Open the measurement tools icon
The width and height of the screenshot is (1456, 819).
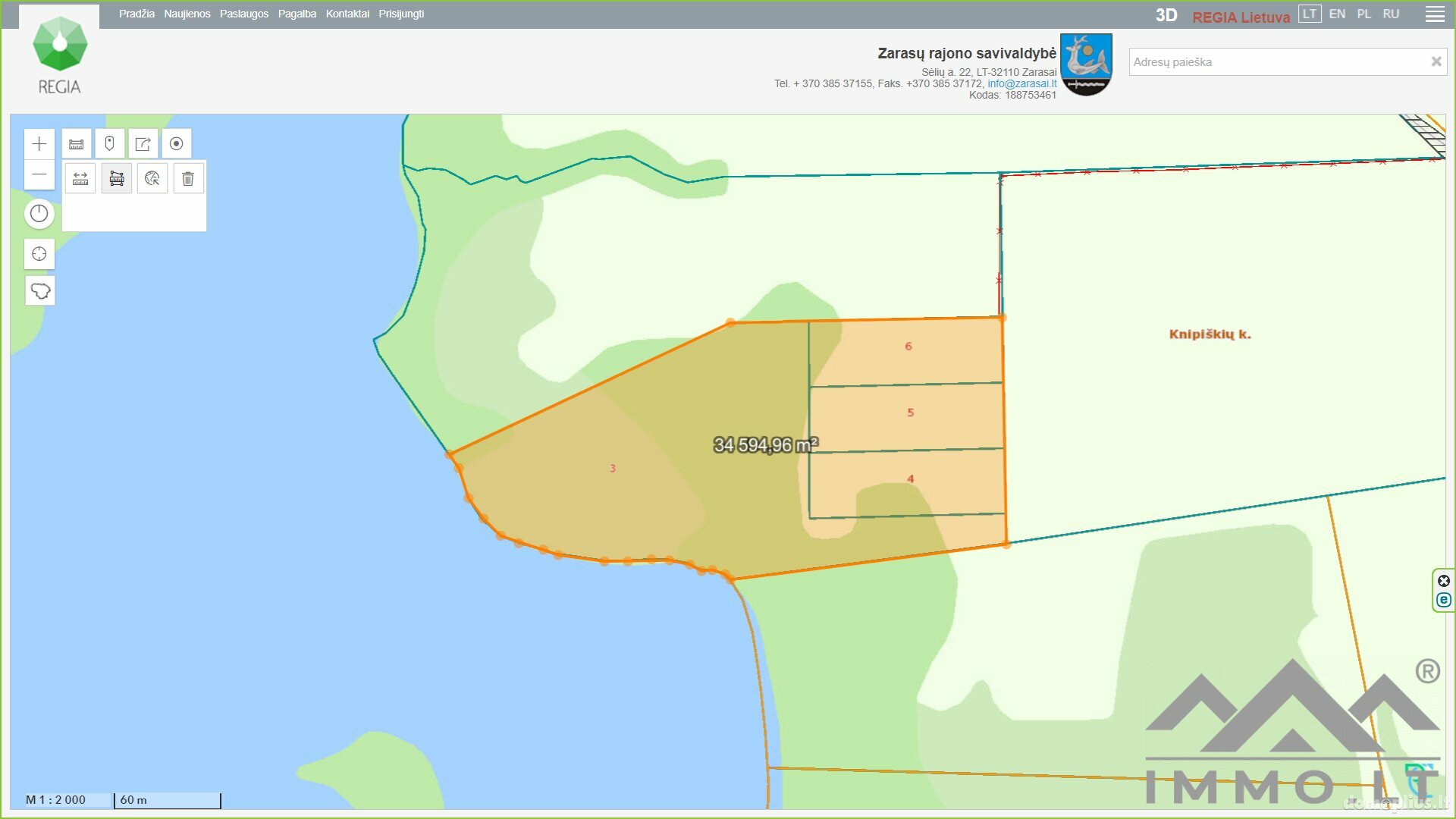77,143
